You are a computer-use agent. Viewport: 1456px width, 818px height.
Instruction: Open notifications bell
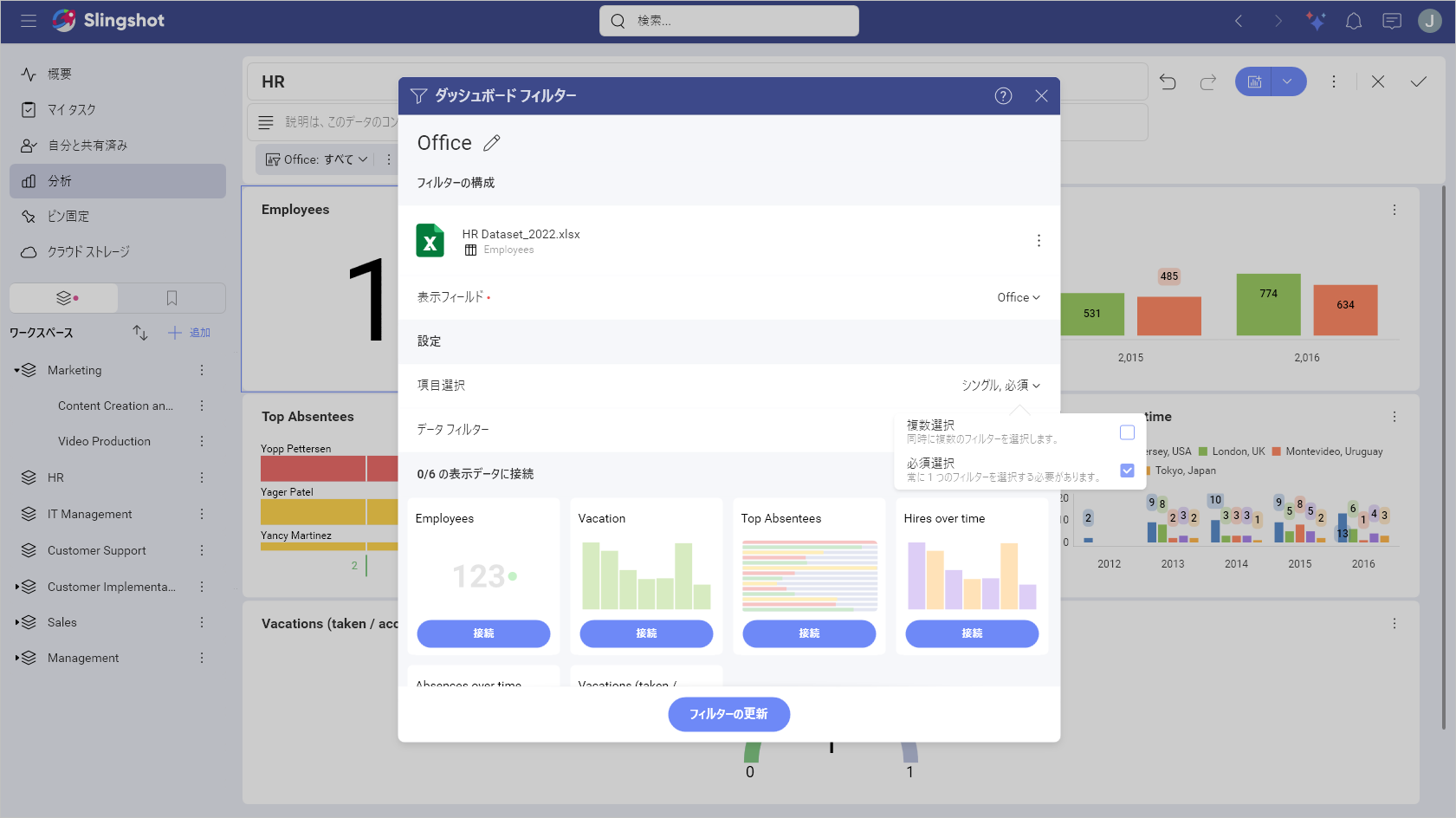click(1354, 21)
